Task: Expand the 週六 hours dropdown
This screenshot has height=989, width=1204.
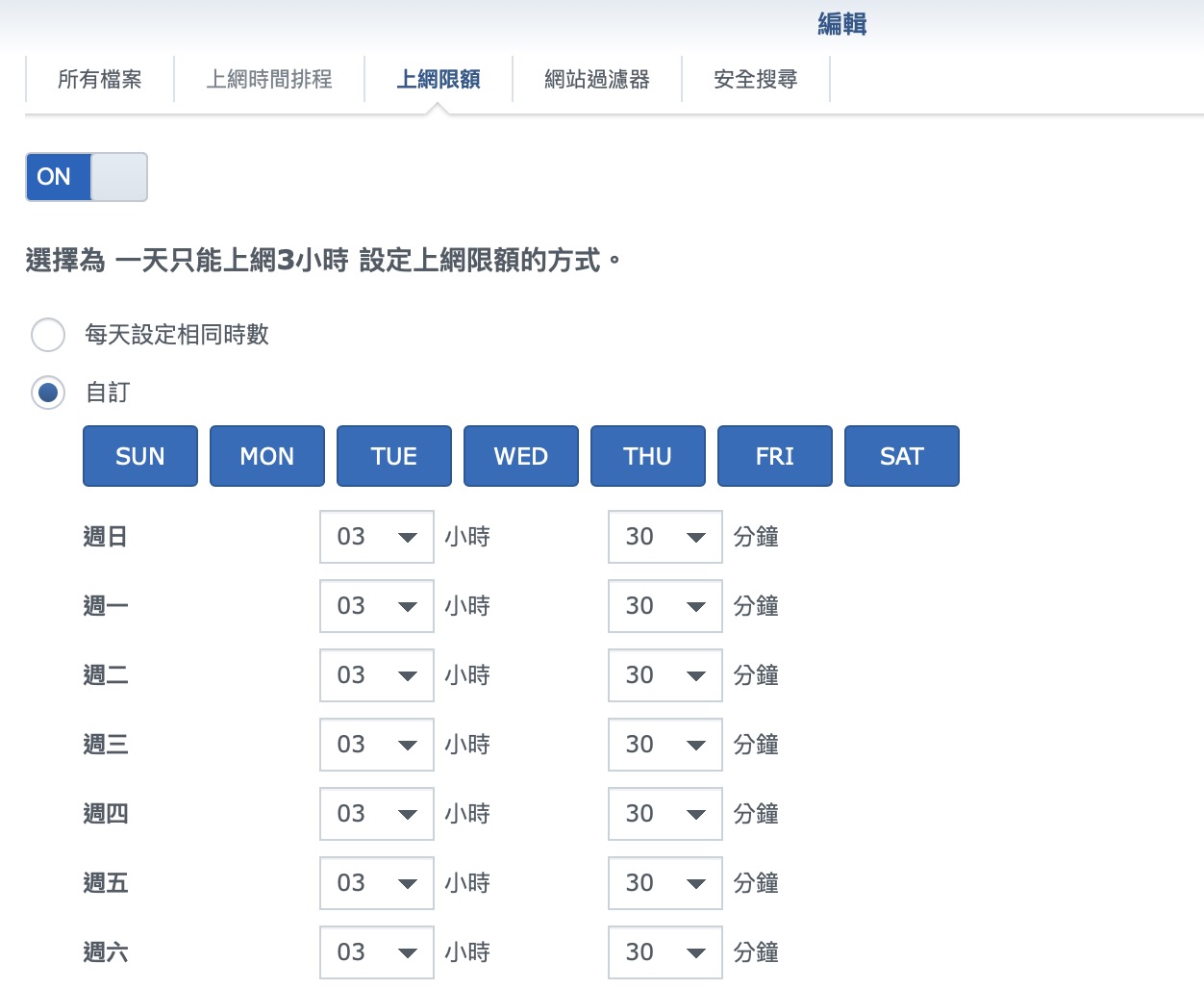Action: click(x=377, y=952)
